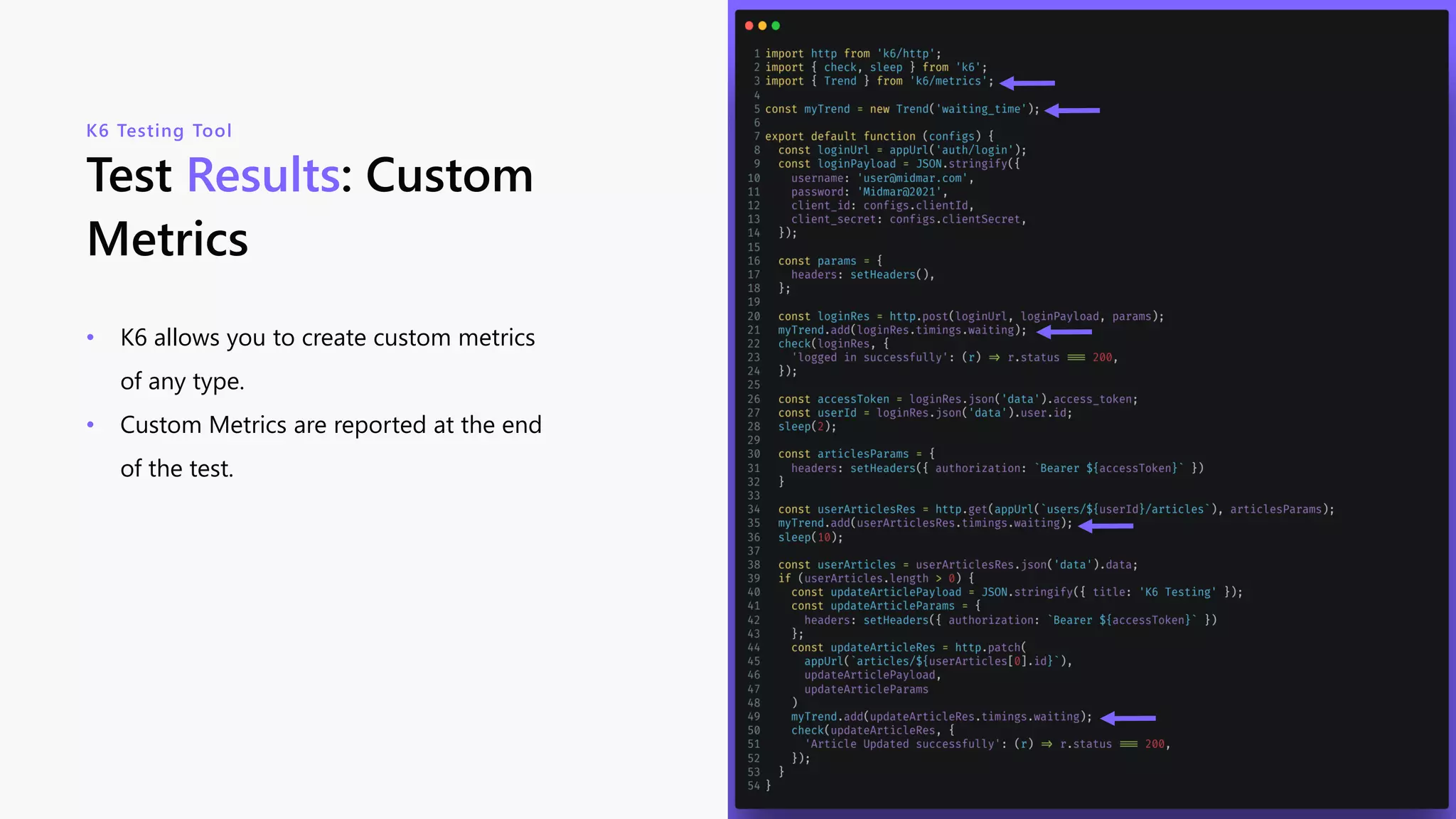Click 'const accessToken' line

(x=958, y=400)
